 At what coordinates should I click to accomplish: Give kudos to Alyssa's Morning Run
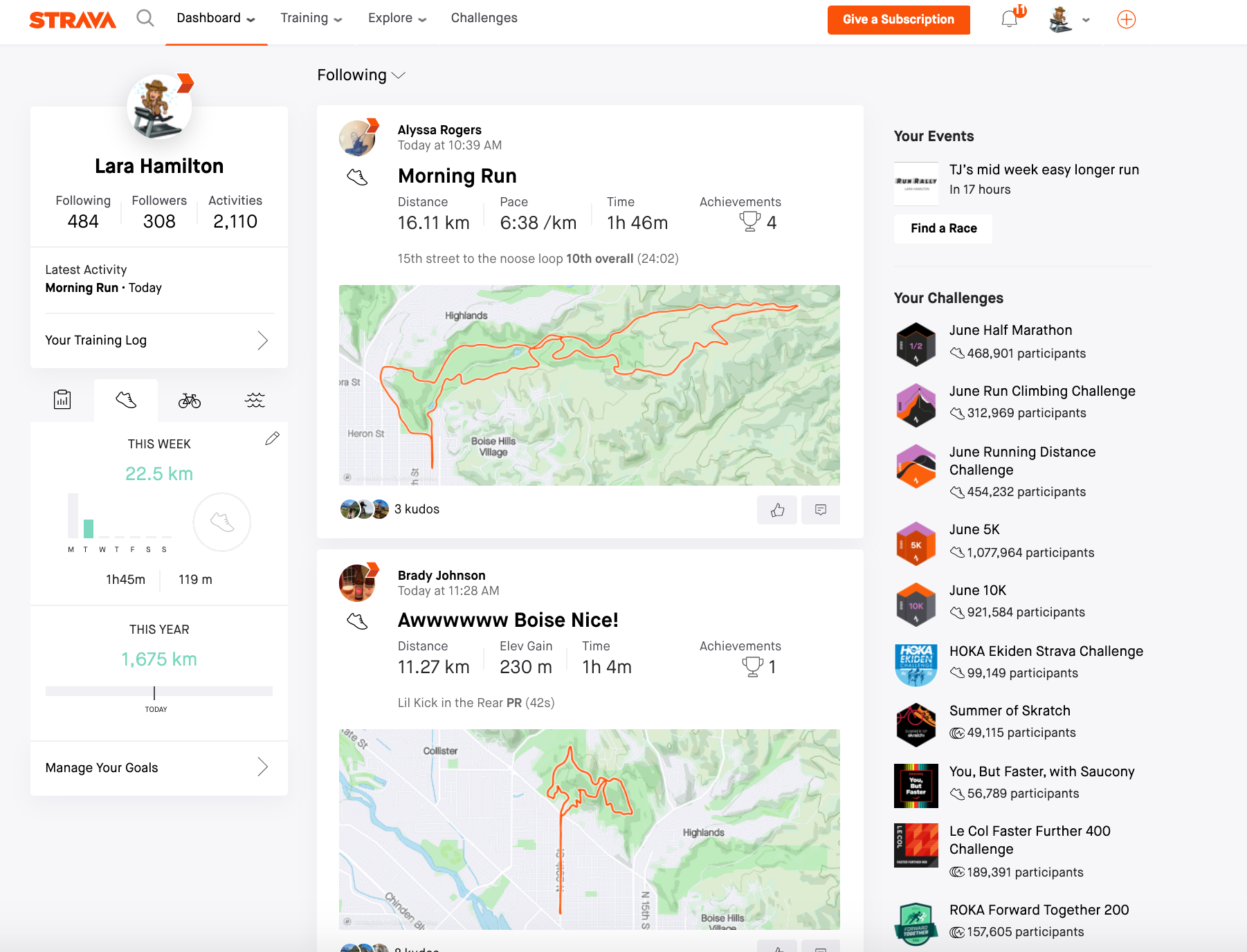(x=777, y=510)
